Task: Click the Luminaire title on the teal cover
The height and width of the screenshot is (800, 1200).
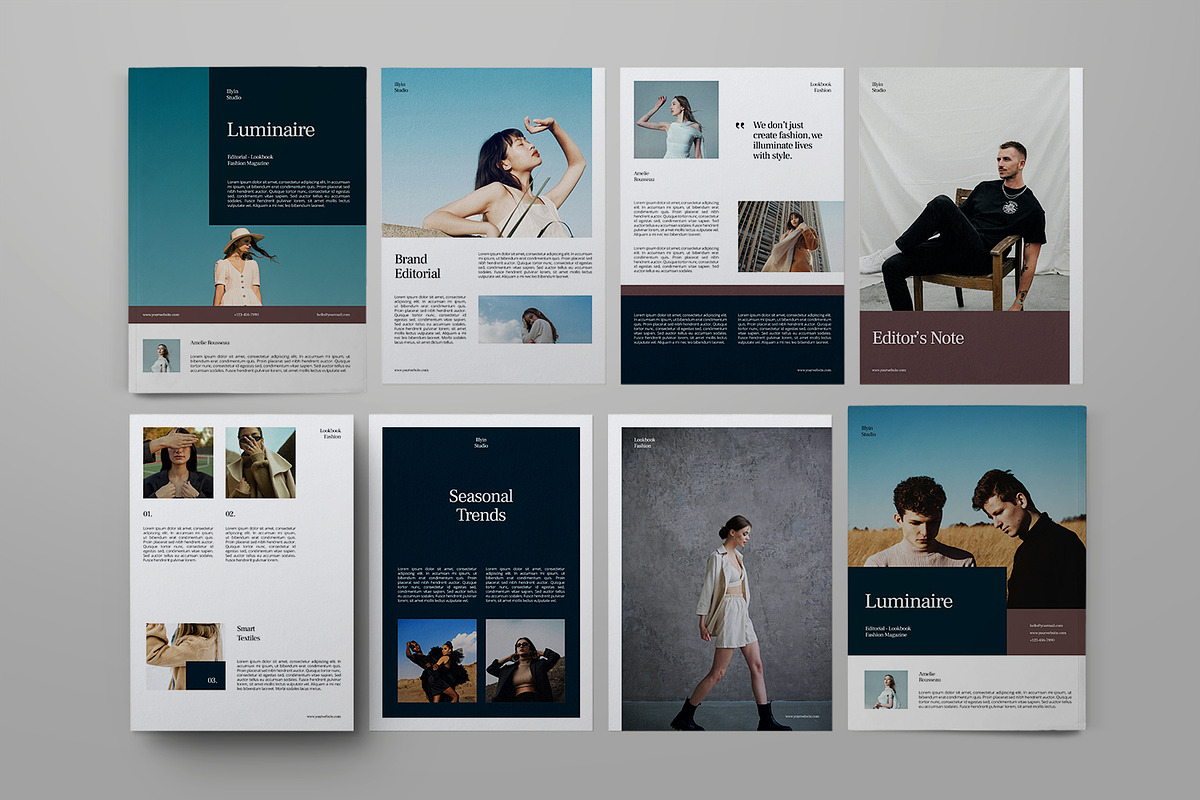Action: [270, 129]
